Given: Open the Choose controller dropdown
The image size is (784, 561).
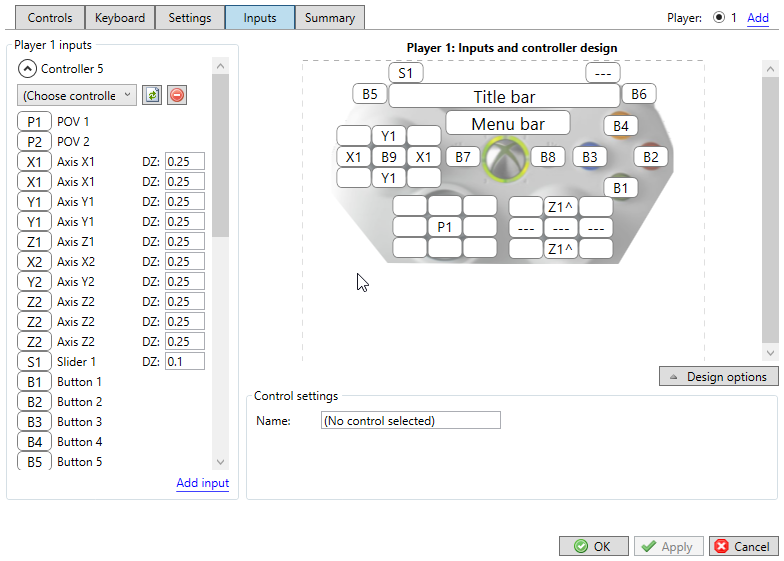Looking at the screenshot, I should 77,95.
